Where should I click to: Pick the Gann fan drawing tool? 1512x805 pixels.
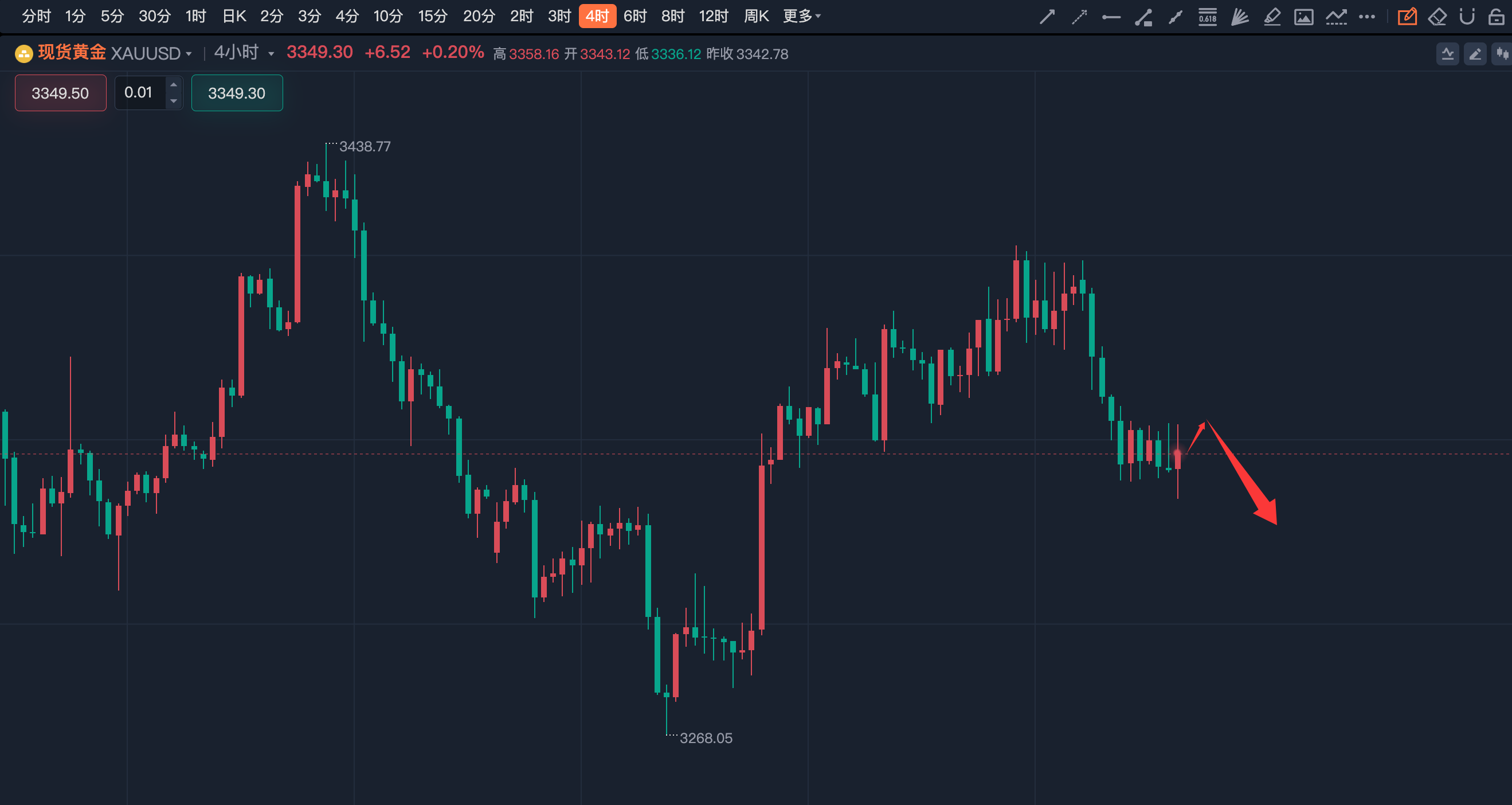1239,17
